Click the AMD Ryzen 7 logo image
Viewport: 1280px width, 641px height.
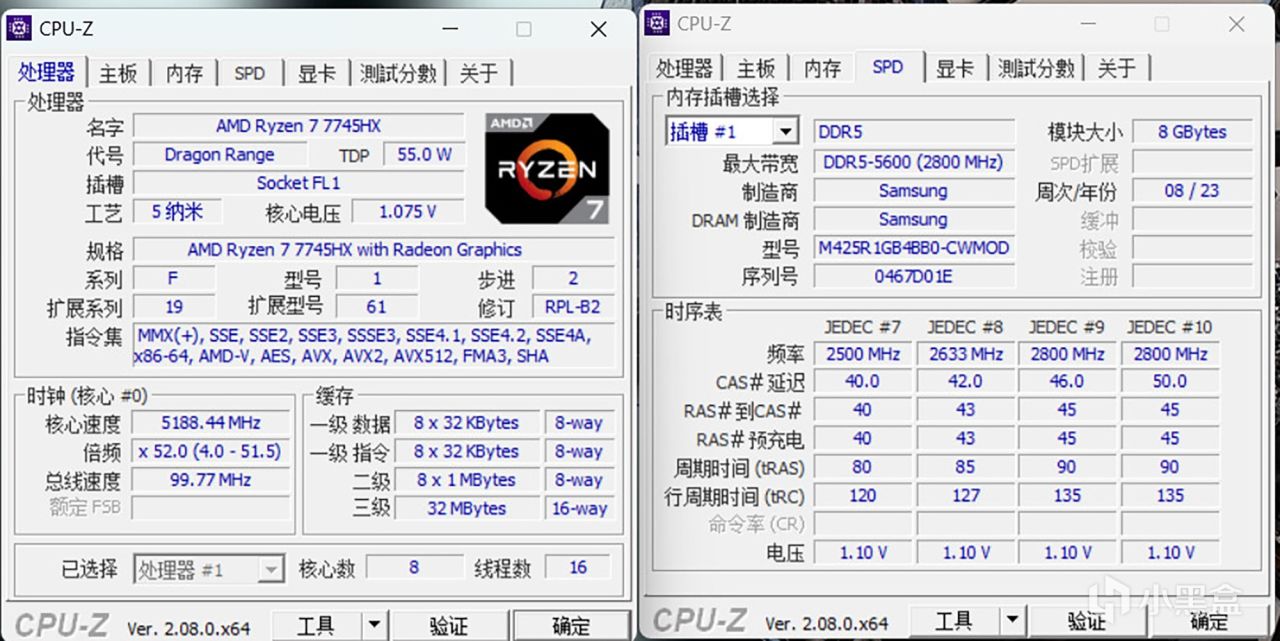(x=546, y=168)
